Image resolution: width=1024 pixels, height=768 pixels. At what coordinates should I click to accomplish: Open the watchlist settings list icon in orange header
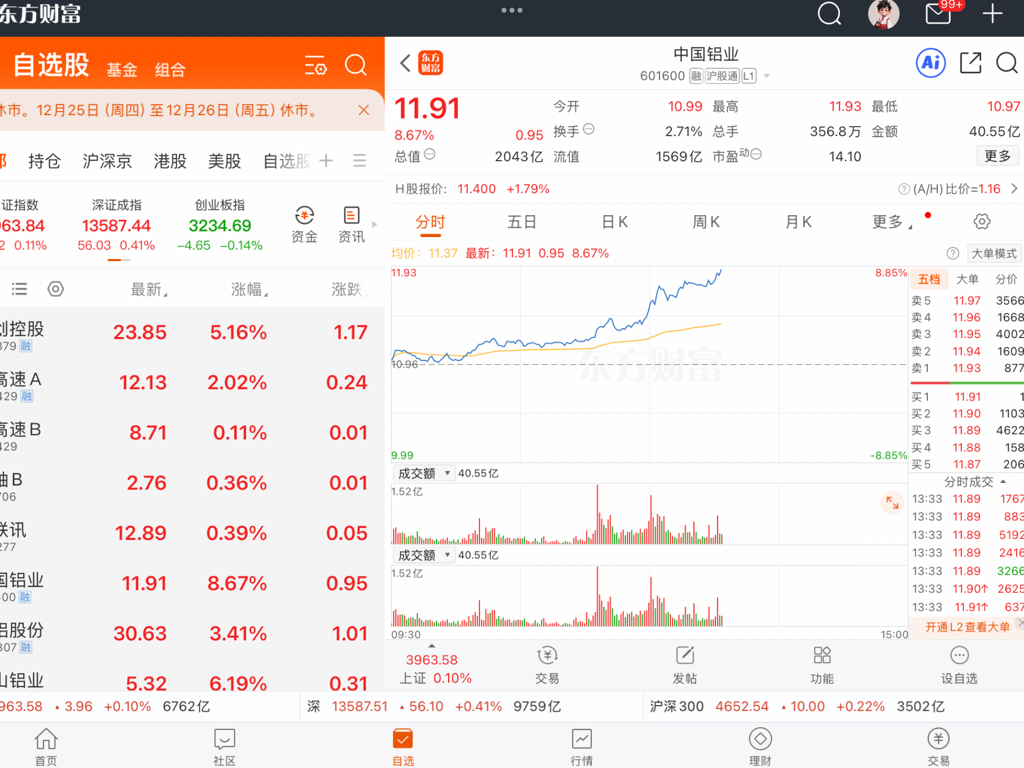[x=315, y=65]
